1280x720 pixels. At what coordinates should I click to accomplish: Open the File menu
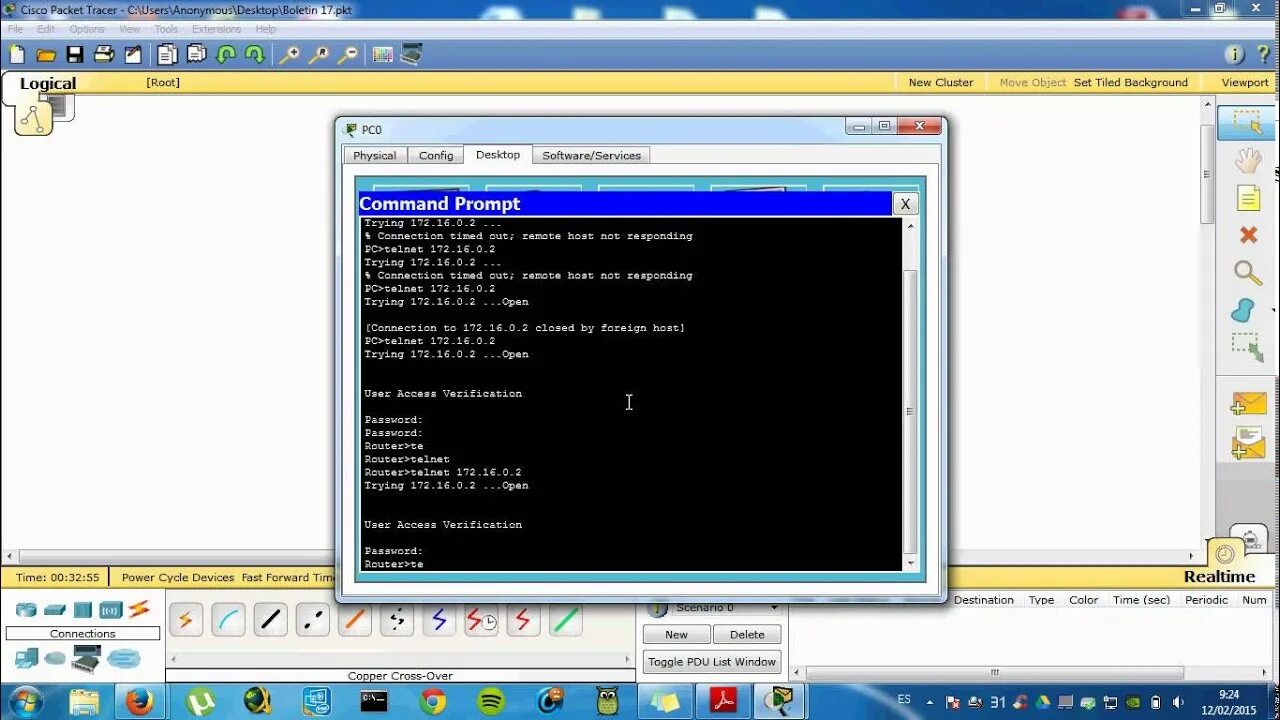coord(15,29)
